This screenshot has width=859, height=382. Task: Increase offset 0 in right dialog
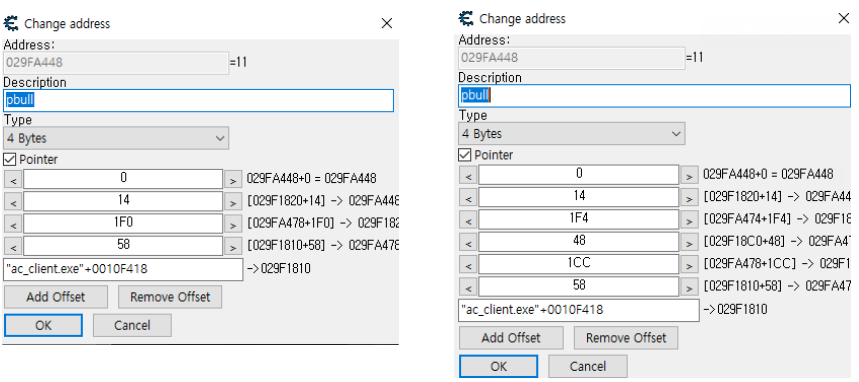[x=689, y=175]
